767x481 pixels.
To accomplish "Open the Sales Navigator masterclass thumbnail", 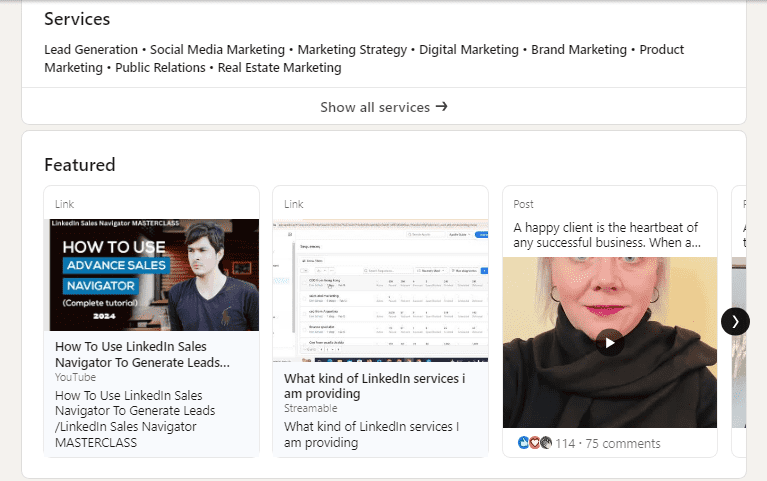I will (x=152, y=275).
